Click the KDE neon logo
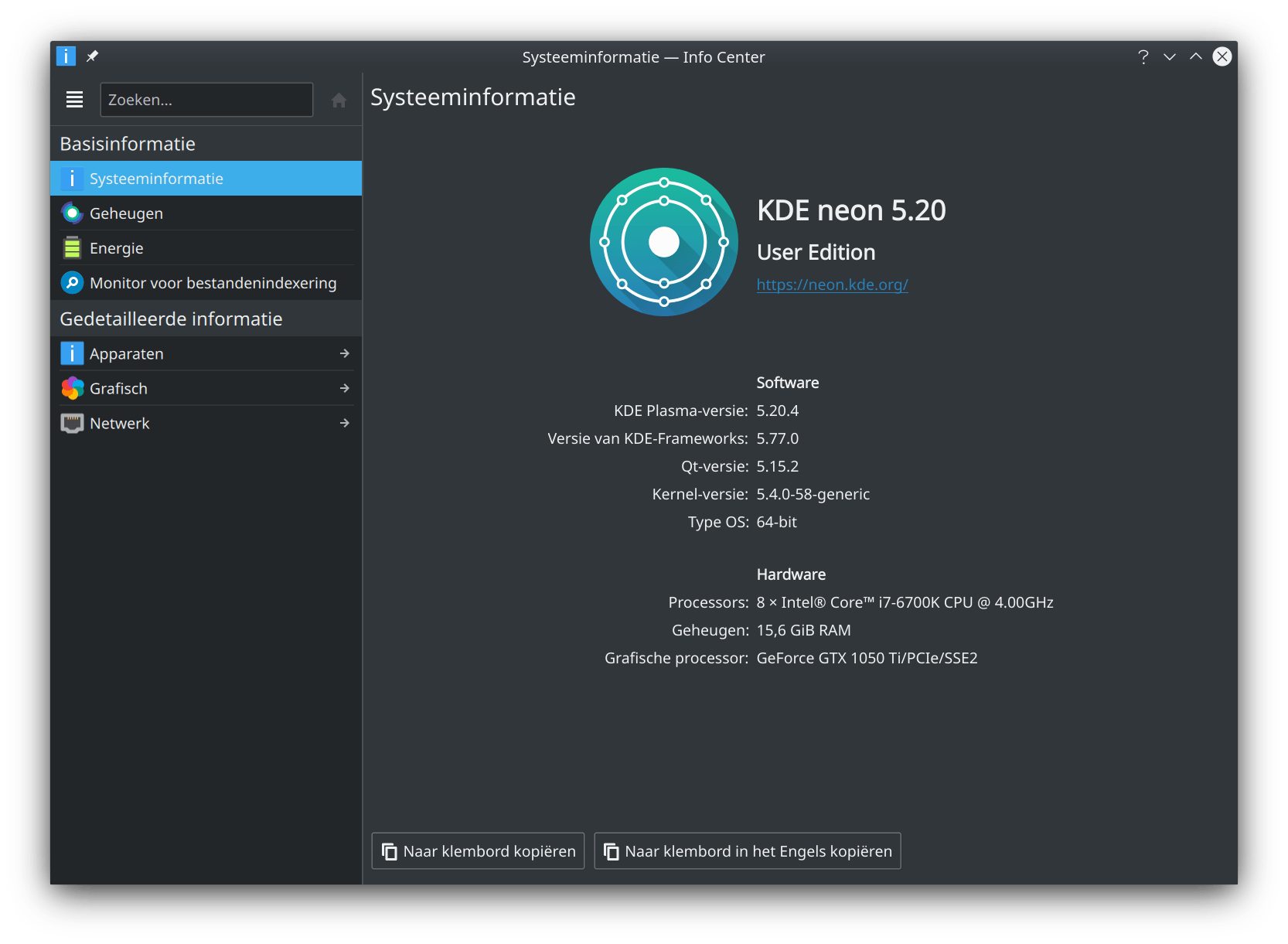 click(x=664, y=242)
